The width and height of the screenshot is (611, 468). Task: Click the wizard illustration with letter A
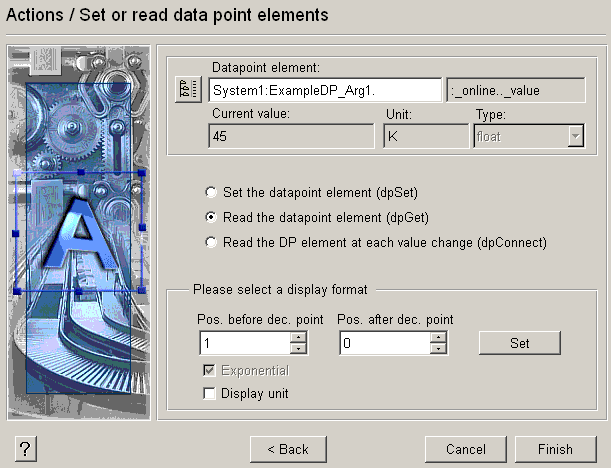tap(79, 231)
